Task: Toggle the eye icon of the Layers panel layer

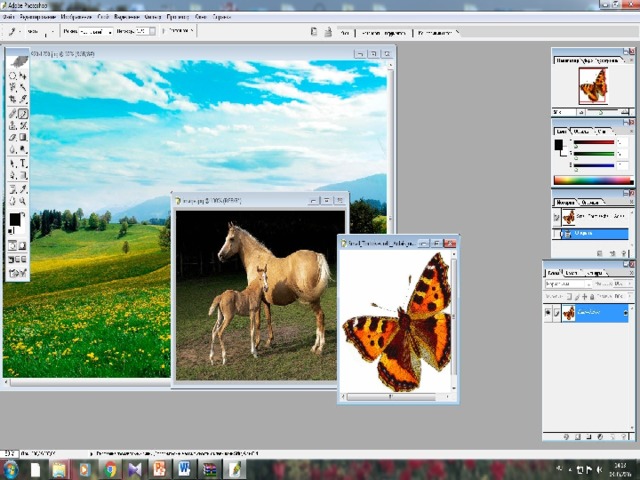Action: tap(547, 313)
